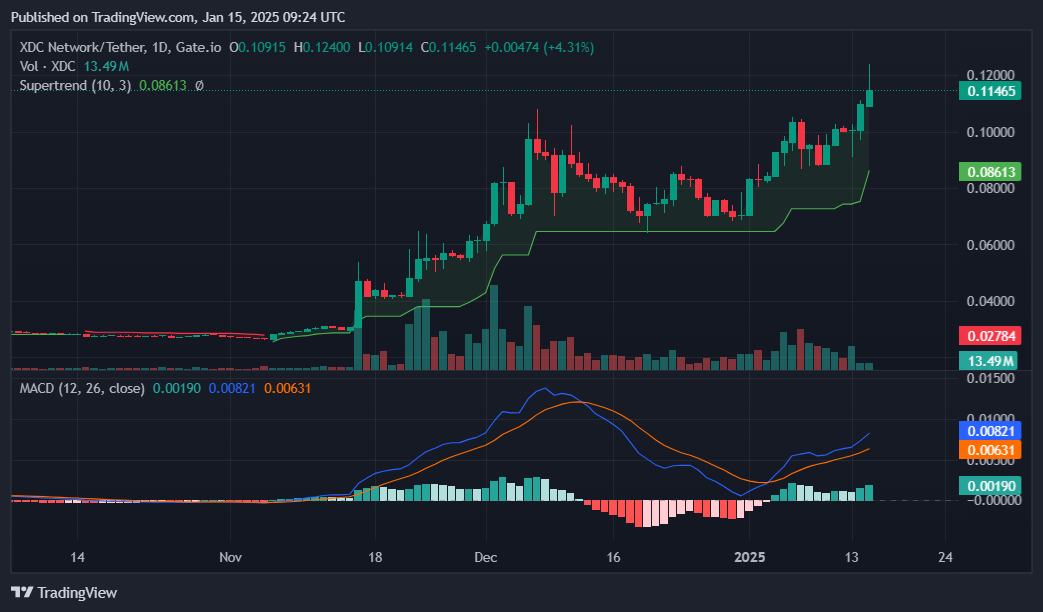Click the 0.06000 price axis label

(990, 245)
